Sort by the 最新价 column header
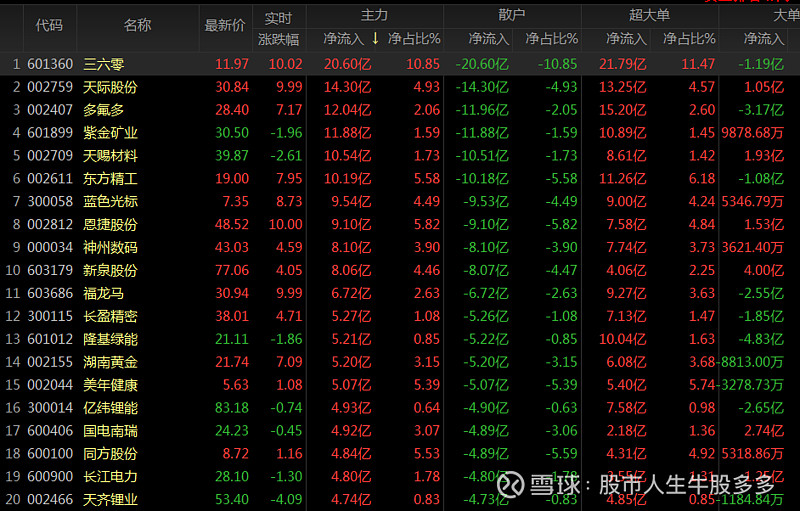 (x=225, y=25)
